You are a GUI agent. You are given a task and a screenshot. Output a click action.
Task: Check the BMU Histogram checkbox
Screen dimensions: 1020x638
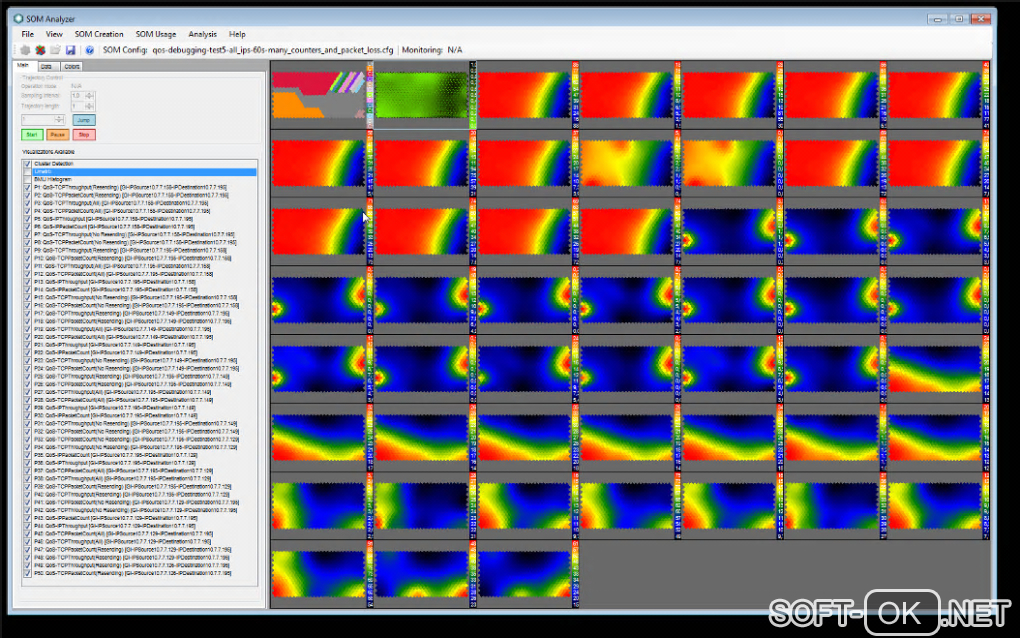pos(27,179)
